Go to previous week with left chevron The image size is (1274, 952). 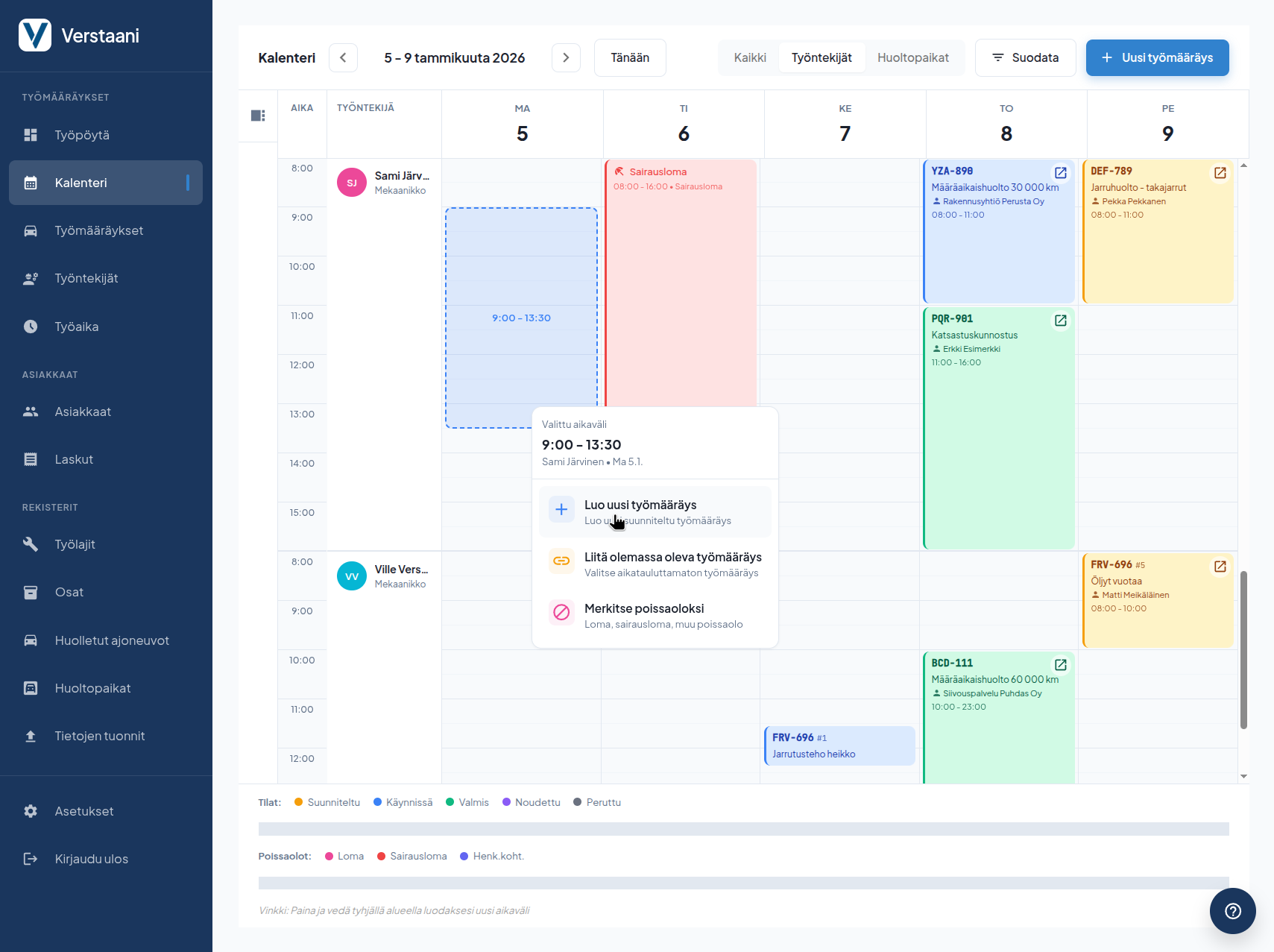[x=343, y=58]
